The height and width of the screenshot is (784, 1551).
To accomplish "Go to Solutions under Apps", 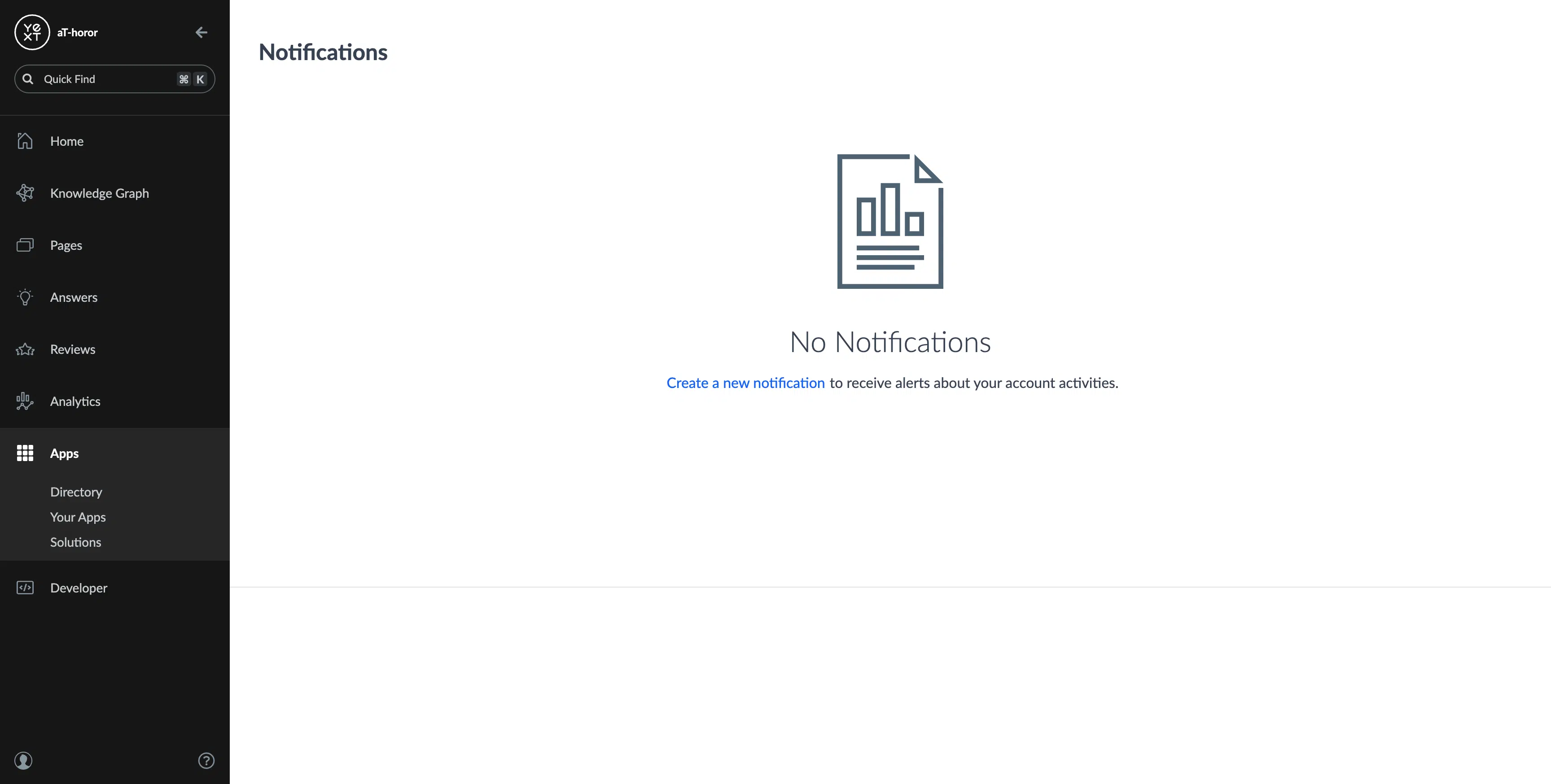I will point(75,542).
